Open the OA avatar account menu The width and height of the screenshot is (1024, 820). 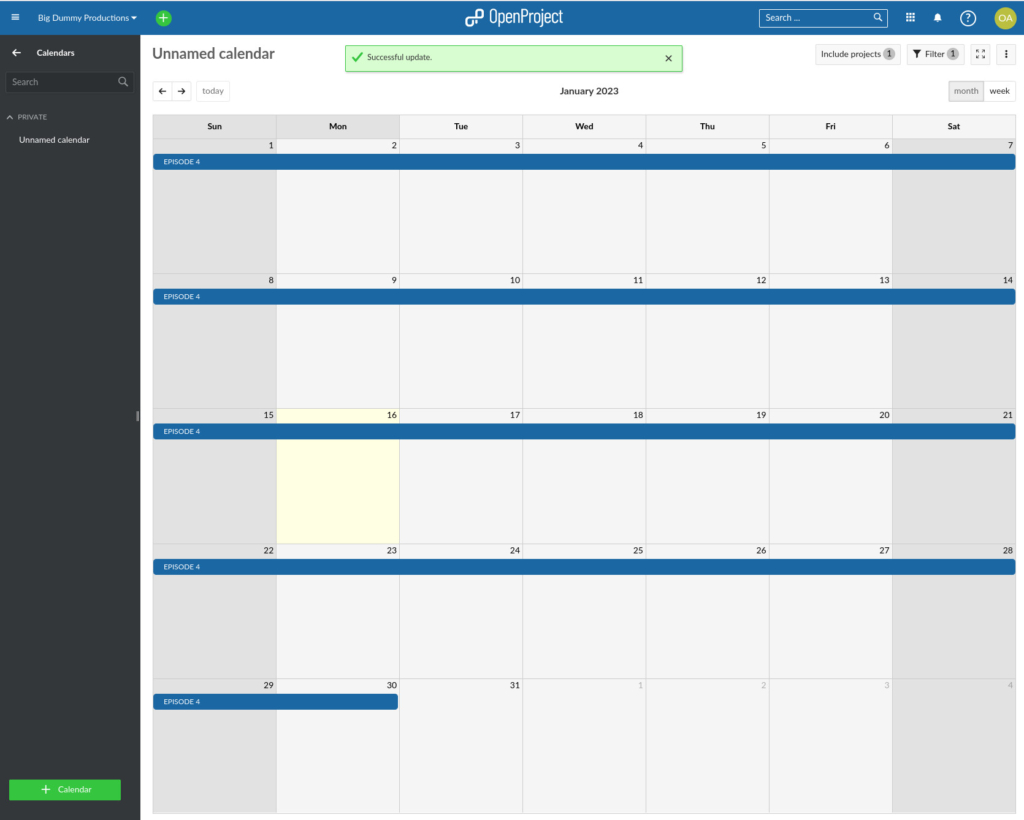tap(1005, 17)
